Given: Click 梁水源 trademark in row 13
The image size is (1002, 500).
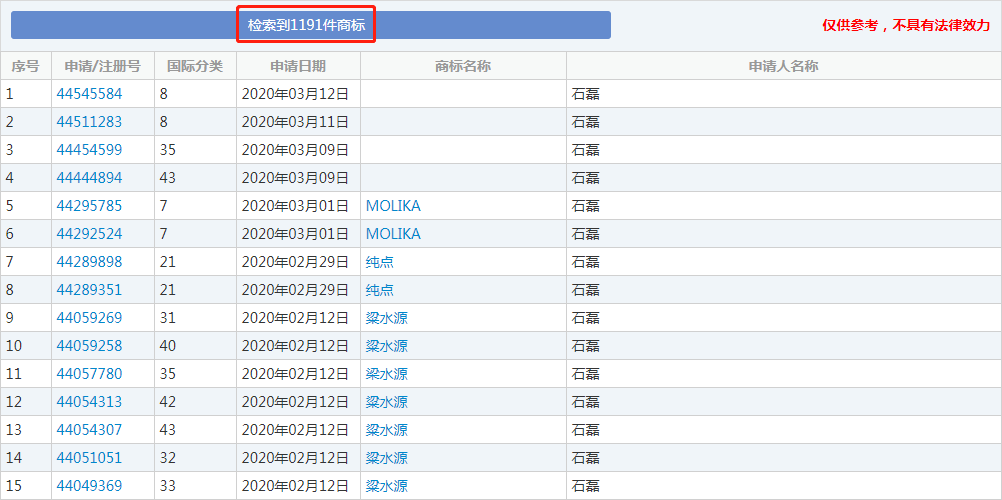Looking at the screenshot, I should coord(387,430).
